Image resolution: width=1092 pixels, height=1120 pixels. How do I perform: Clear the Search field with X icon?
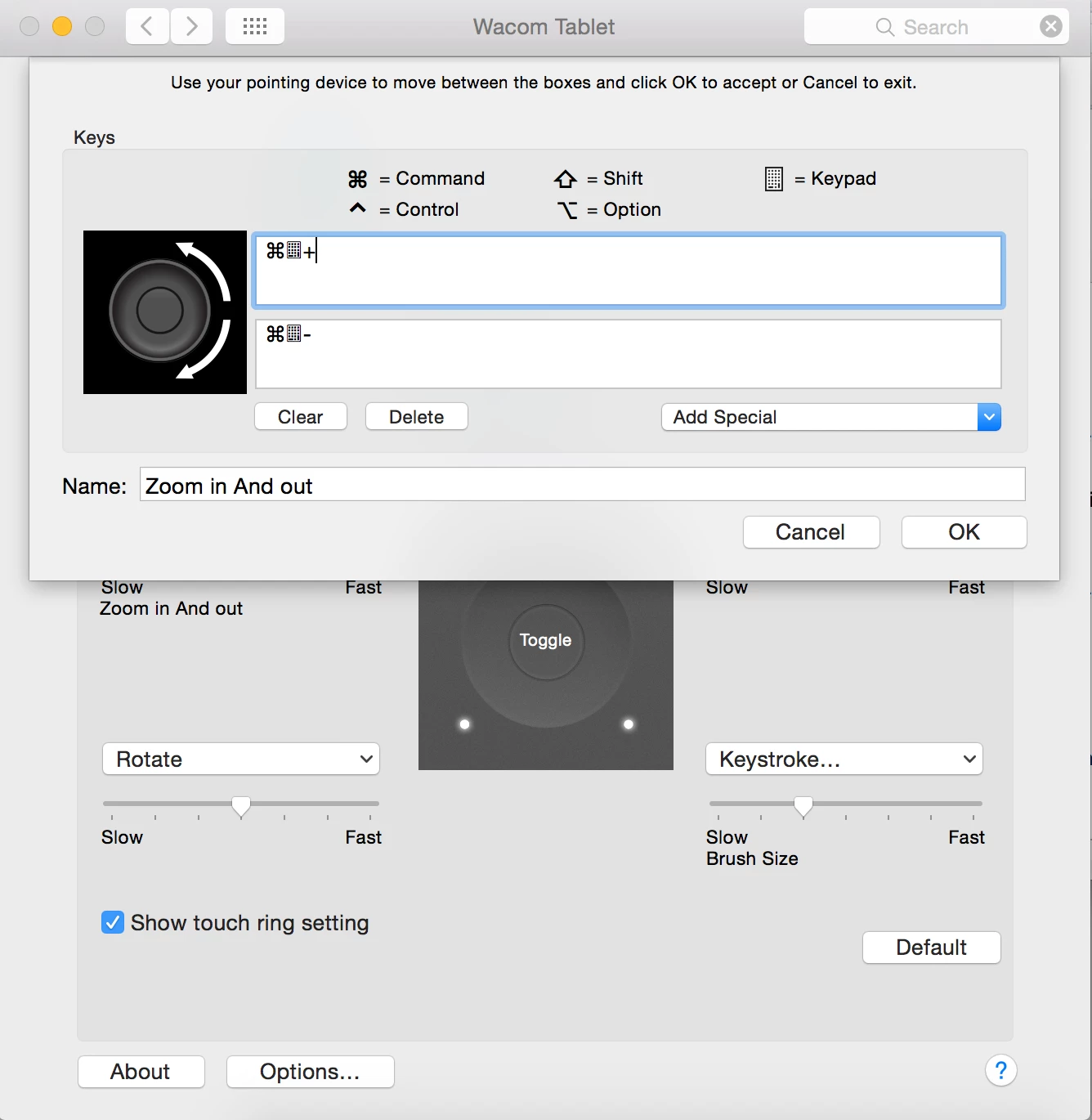coord(1051,26)
